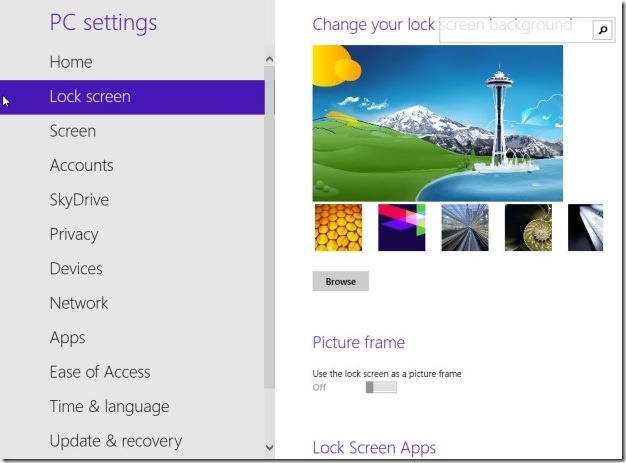Click the Browse button
The image size is (626, 463).
(341, 281)
